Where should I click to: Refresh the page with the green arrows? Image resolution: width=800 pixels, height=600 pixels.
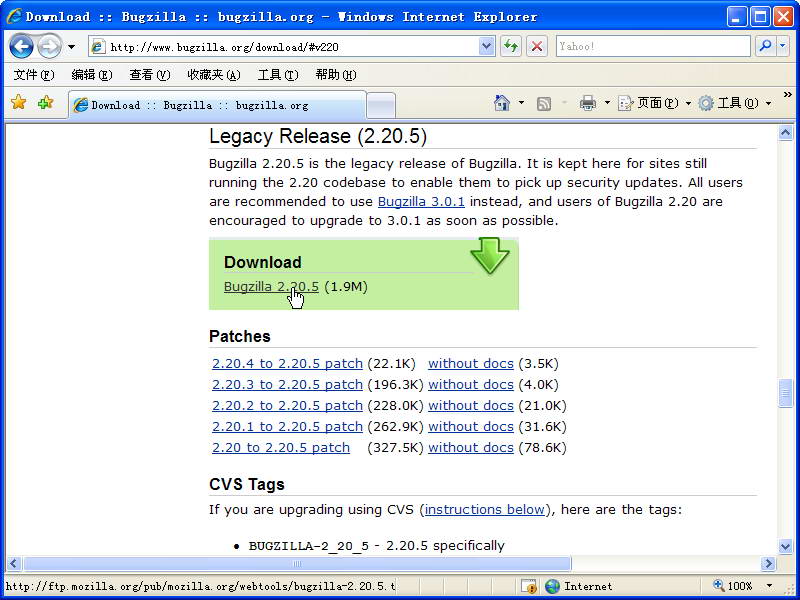[x=511, y=47]
